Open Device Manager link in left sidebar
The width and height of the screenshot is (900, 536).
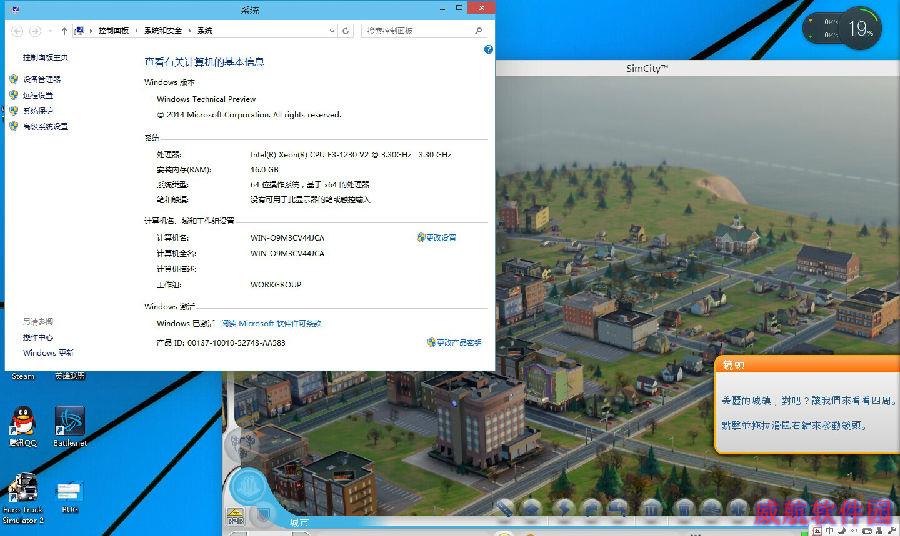pos(42,79)
